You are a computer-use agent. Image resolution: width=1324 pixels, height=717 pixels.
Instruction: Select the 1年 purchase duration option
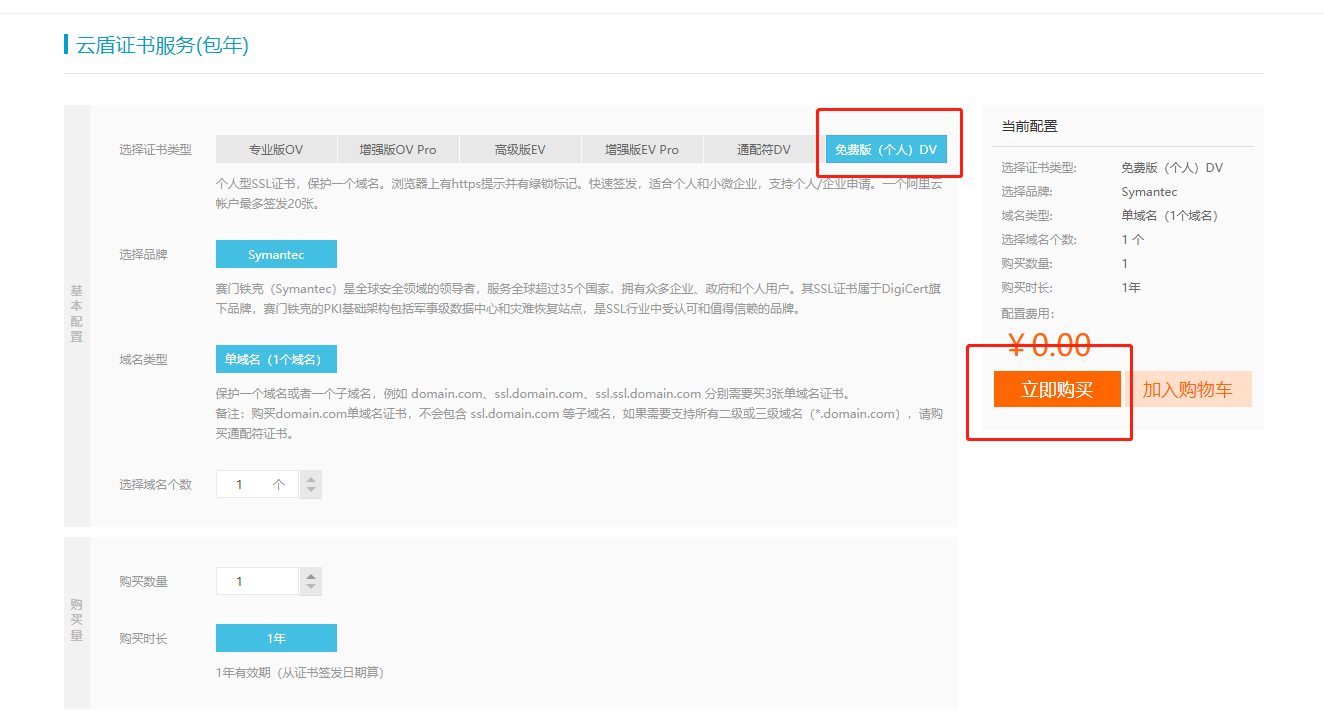coord(276,637)
